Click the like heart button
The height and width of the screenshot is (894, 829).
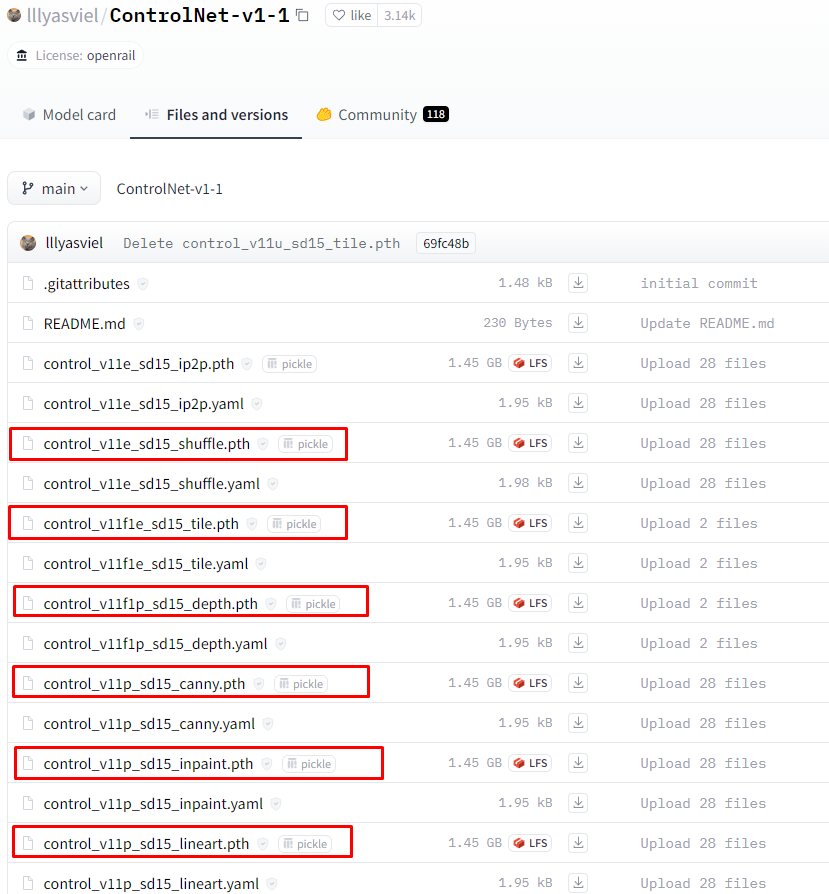coord(351,16)
